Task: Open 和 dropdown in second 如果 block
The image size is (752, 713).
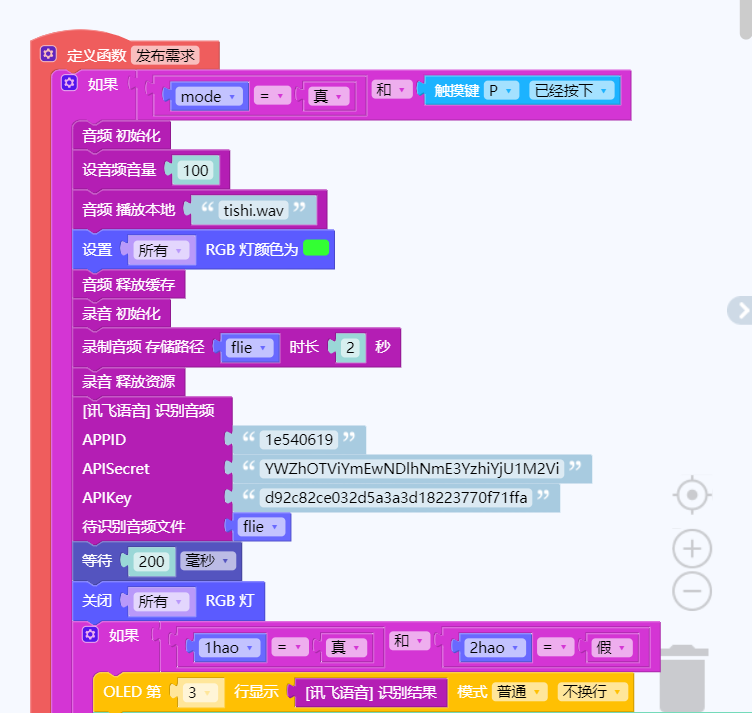Action: tap(410, 641)
